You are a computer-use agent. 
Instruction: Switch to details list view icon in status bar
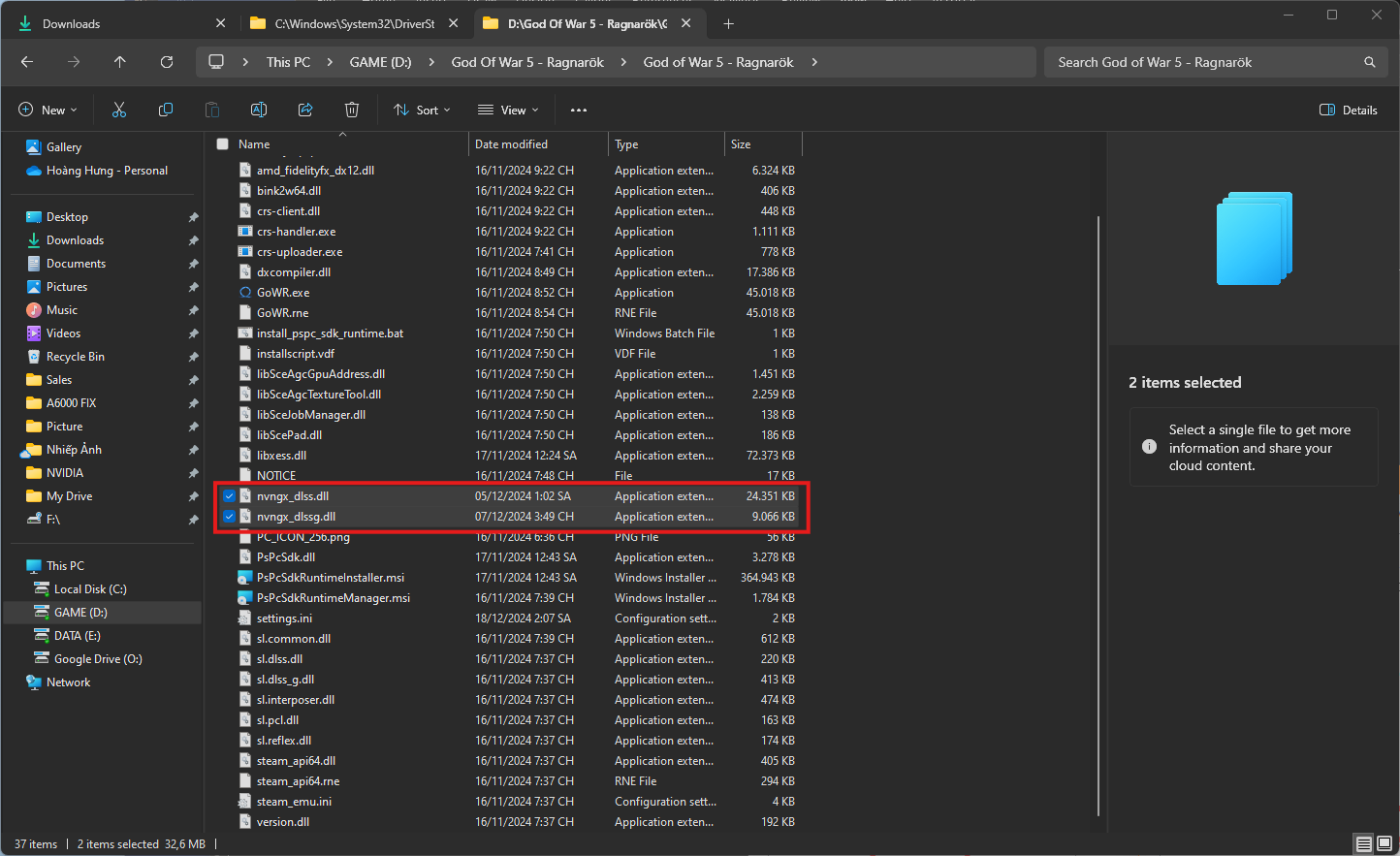click(1363, 844)
